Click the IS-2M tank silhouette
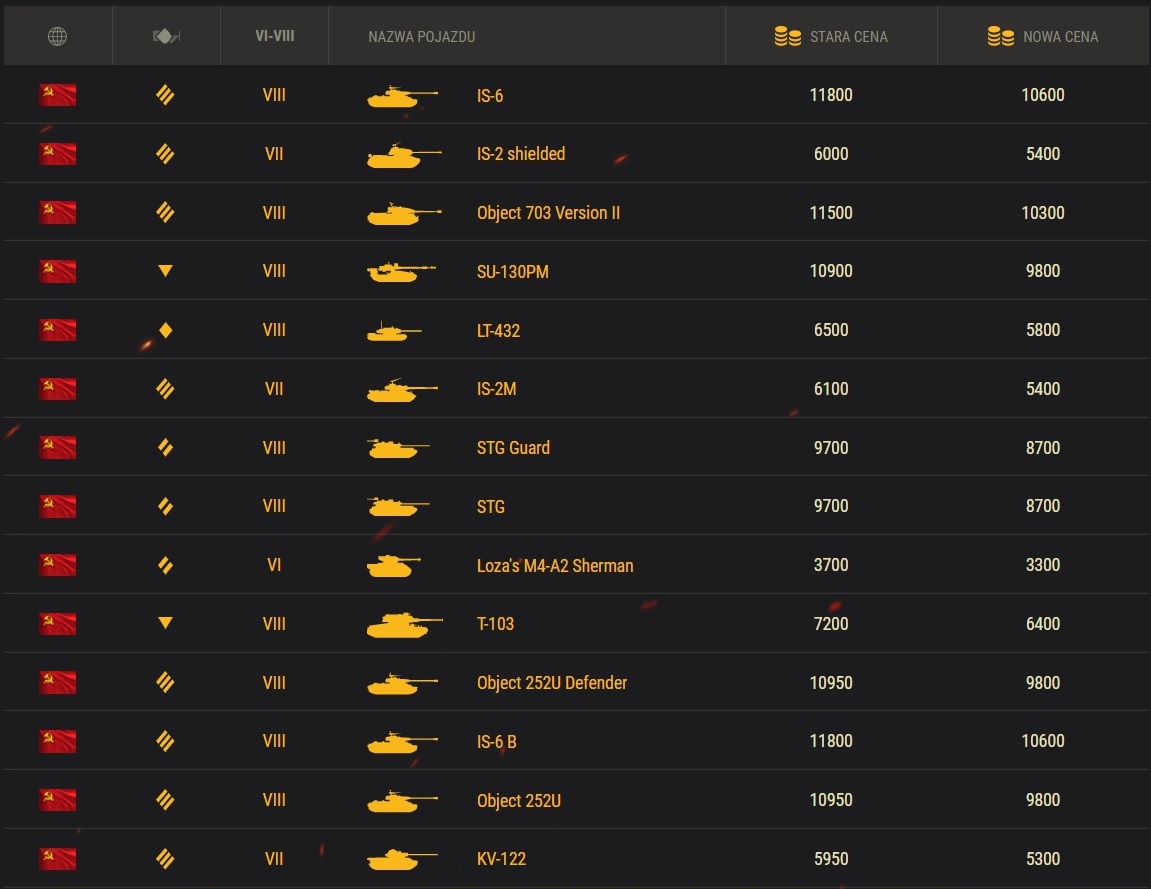Screen dimensions: 1151x889 pos(402,390)
